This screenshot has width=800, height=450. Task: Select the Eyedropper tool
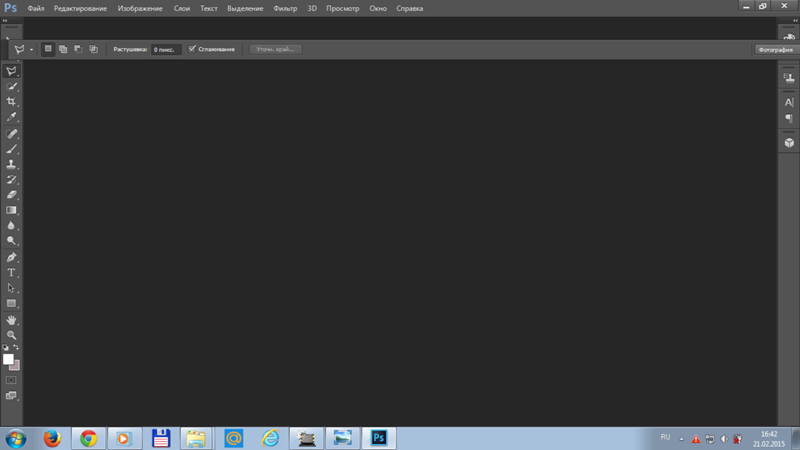(12, 117)
